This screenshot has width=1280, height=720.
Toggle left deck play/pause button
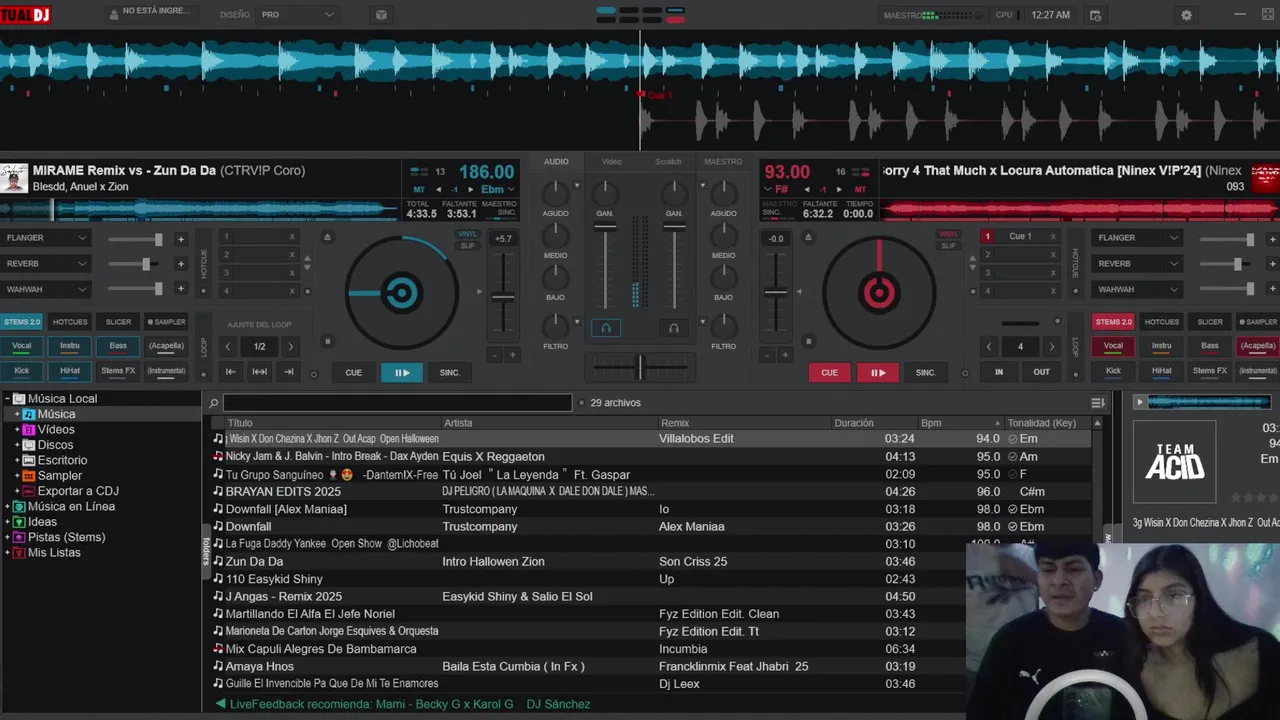coord(402,372)
